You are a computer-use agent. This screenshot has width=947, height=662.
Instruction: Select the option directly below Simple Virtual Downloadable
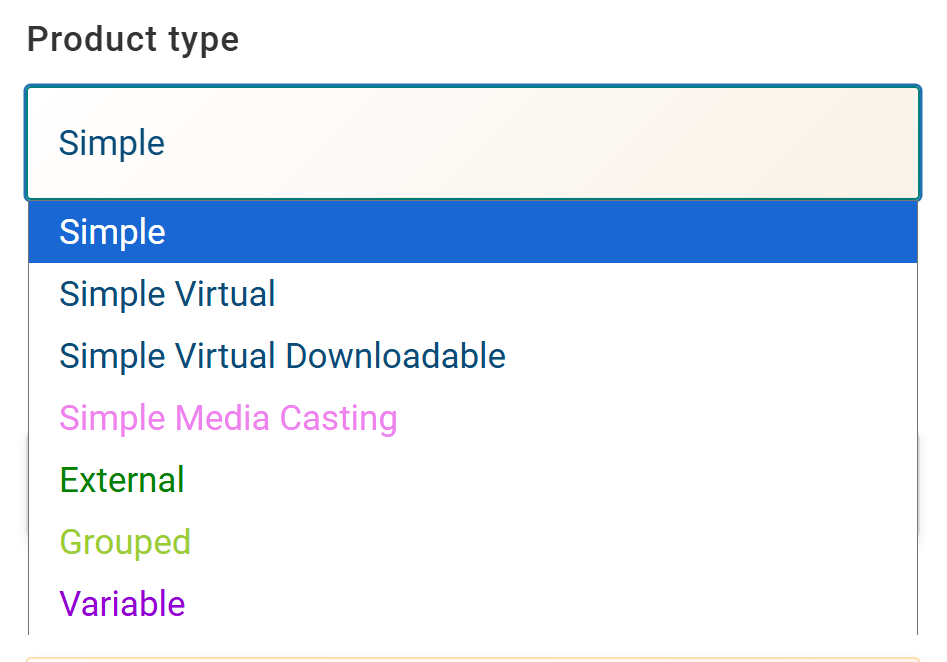(x=228, y=418)
